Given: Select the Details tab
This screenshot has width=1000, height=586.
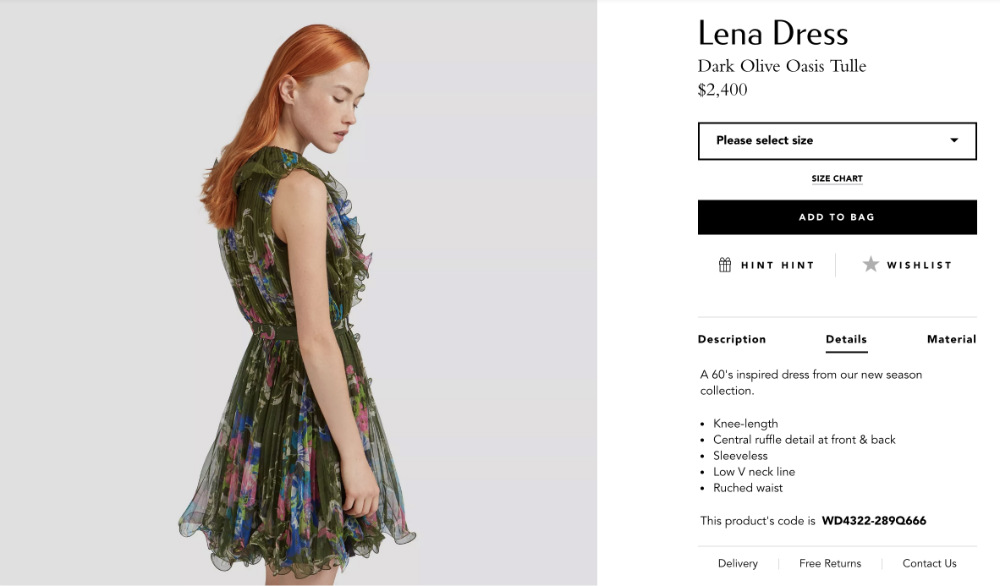Looking at the screenshot, I should 846,339.
